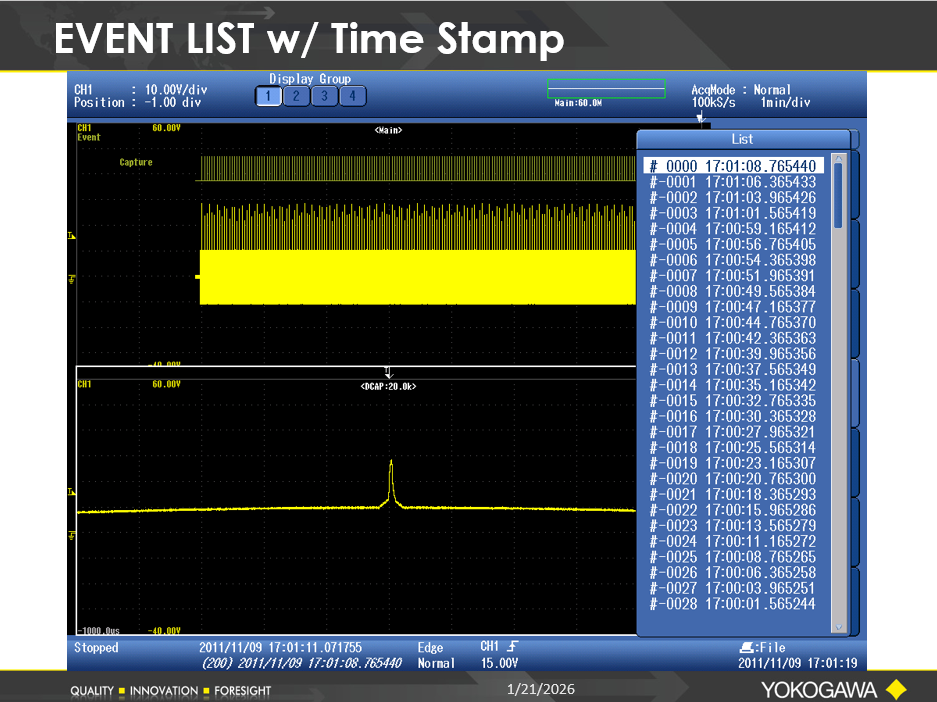The width and height of the screenshot is (937, 702).
Task: Click the DCAP zoom position marker arrow
Action: (x=389, y=372)
